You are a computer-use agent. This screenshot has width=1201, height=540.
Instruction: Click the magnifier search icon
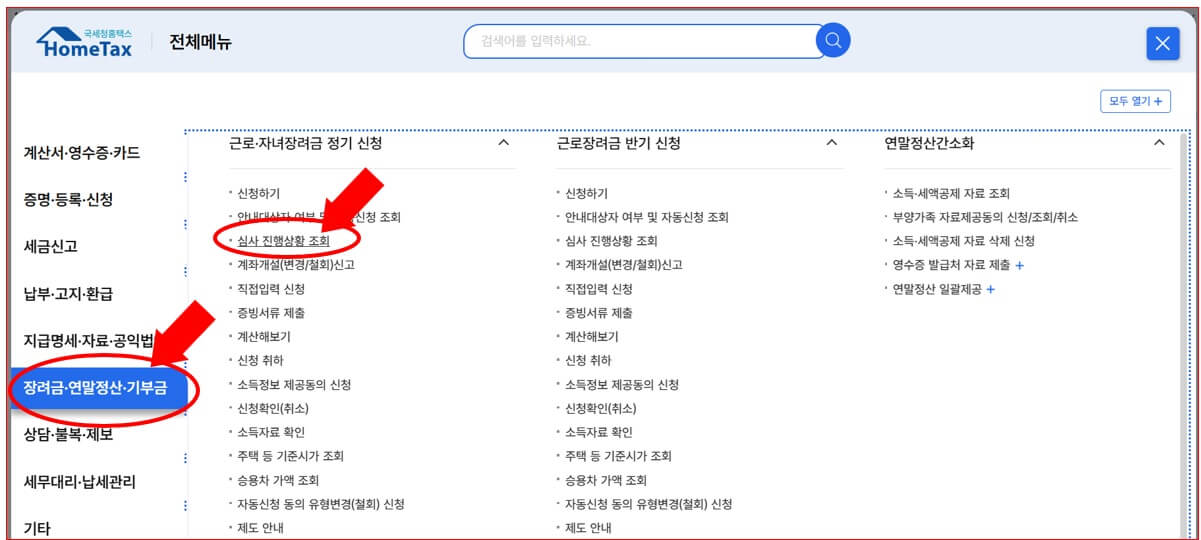pos(833,41)
